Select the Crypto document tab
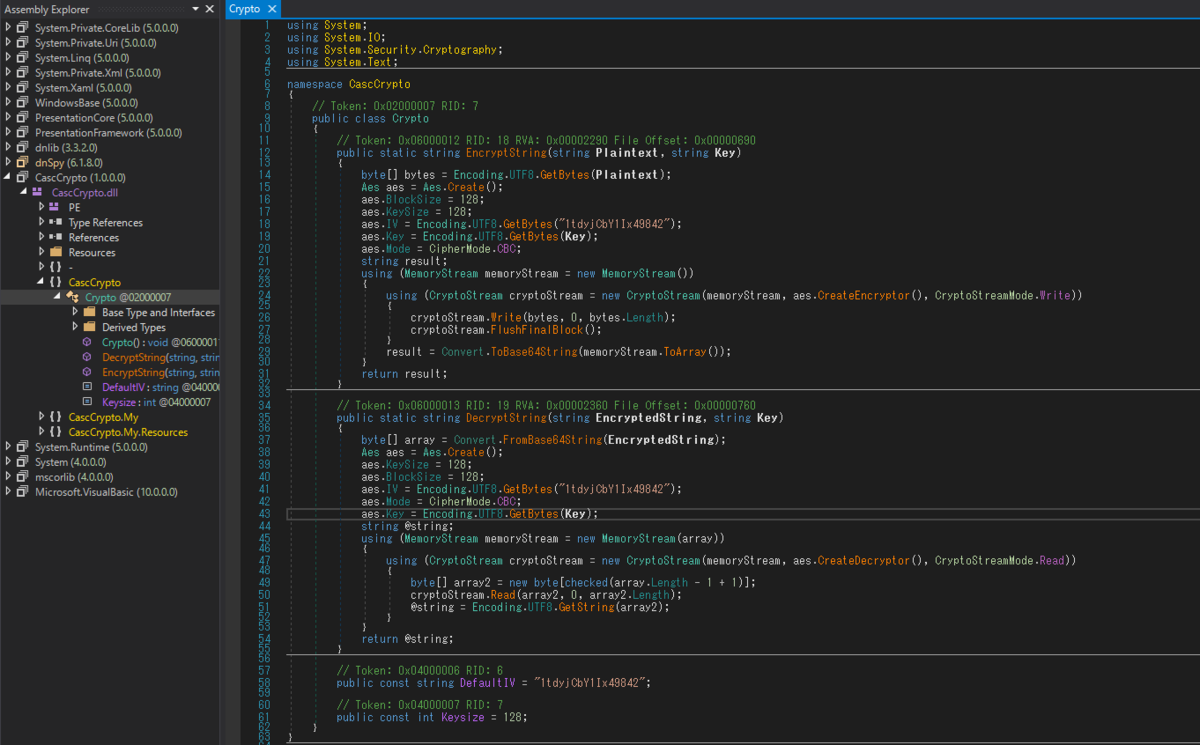1200x745 pixels. 245,9
